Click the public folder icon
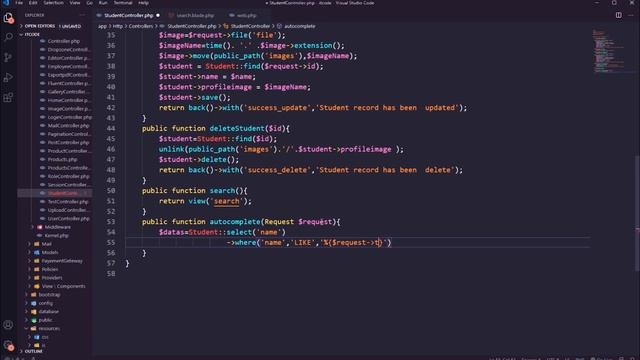Image resolution: width=640 pixels, height=360 pixels. coord(34,320)
